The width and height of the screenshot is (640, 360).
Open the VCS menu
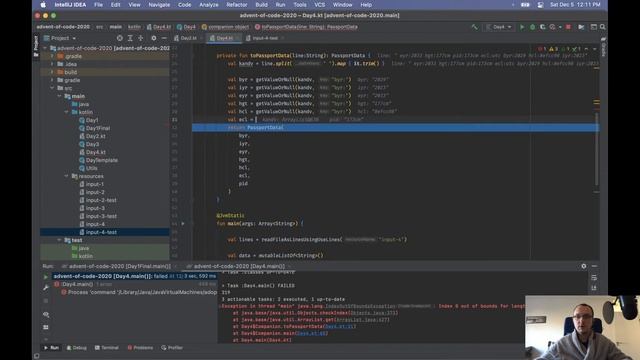[x=320, y=5]
